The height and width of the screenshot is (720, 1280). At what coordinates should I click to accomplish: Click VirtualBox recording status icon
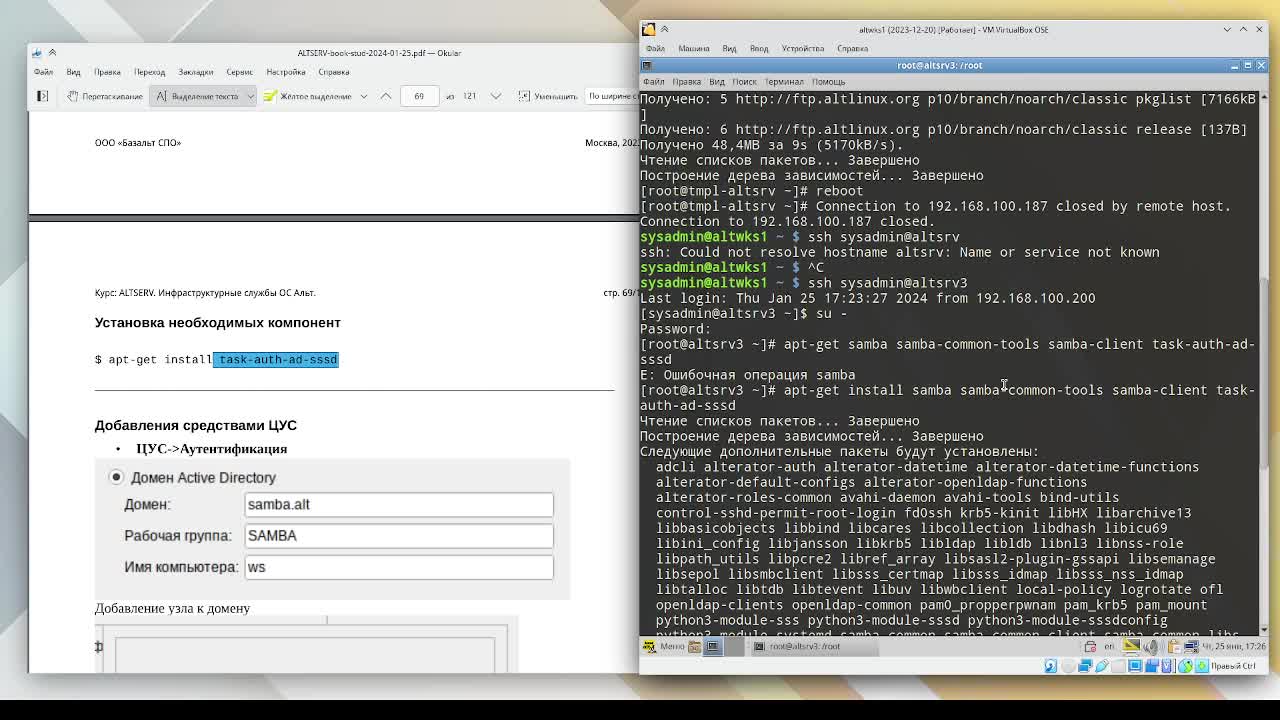click(1151, 666)
